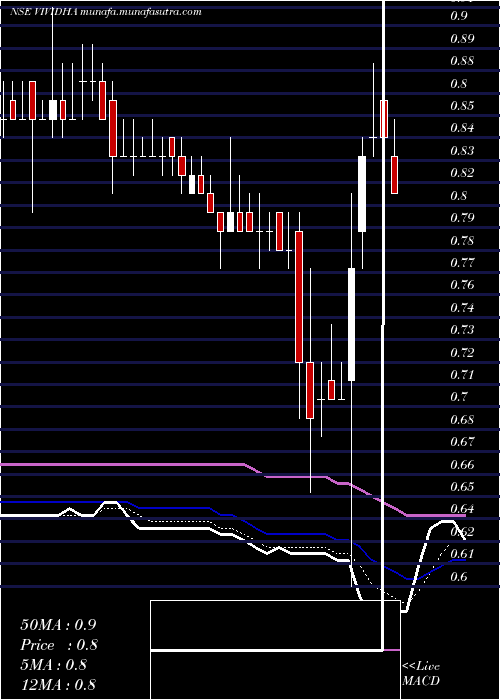
Task: Click the 0.79 axis value
Action: pos(462,218)
